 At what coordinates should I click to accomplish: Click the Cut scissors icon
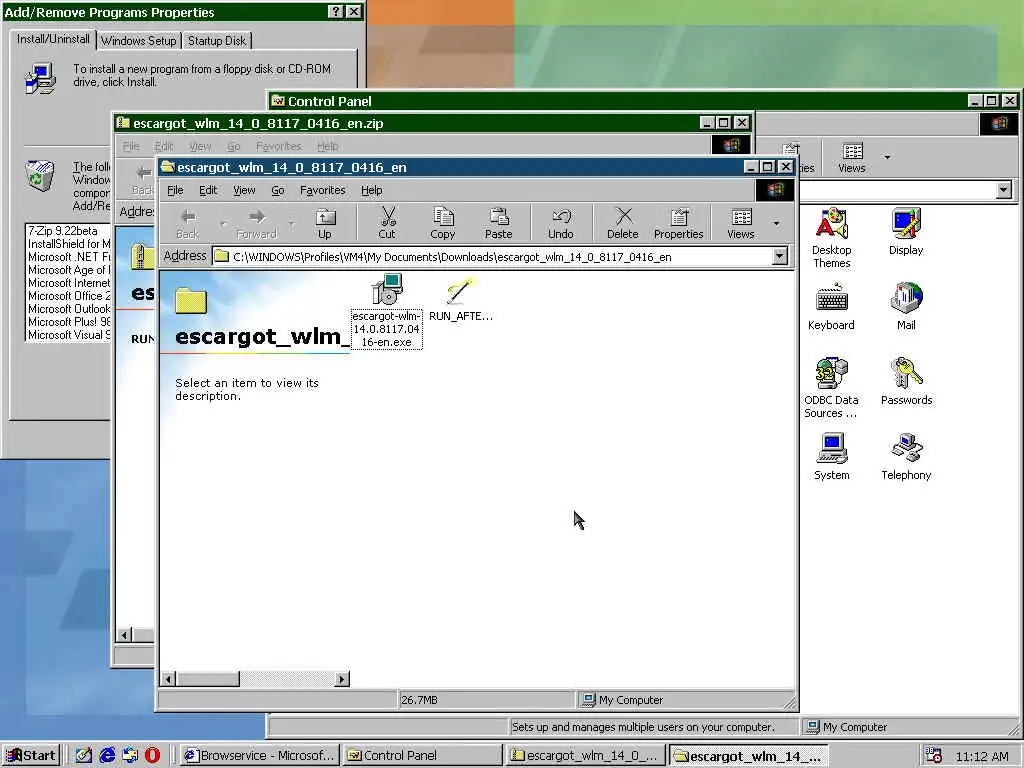click(x=387, y=223)
